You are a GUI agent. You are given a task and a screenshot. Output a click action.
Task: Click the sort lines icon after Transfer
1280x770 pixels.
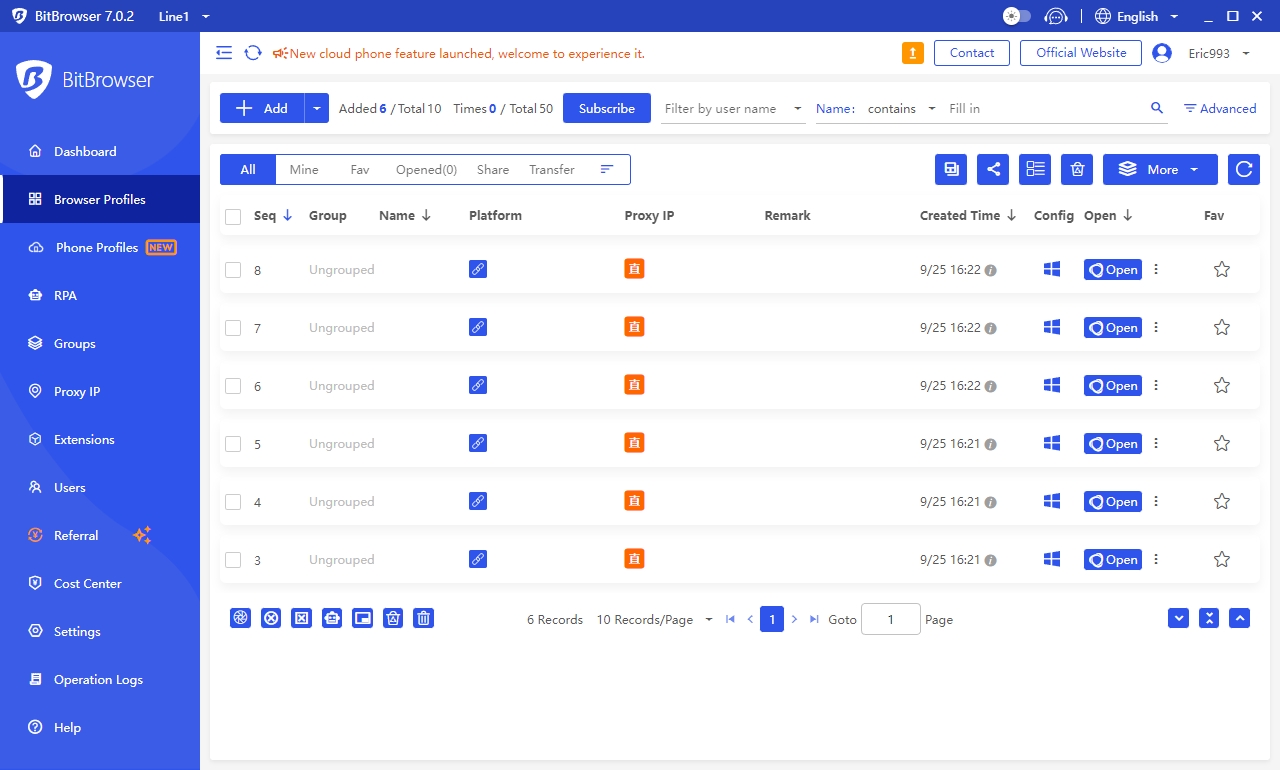606,170
